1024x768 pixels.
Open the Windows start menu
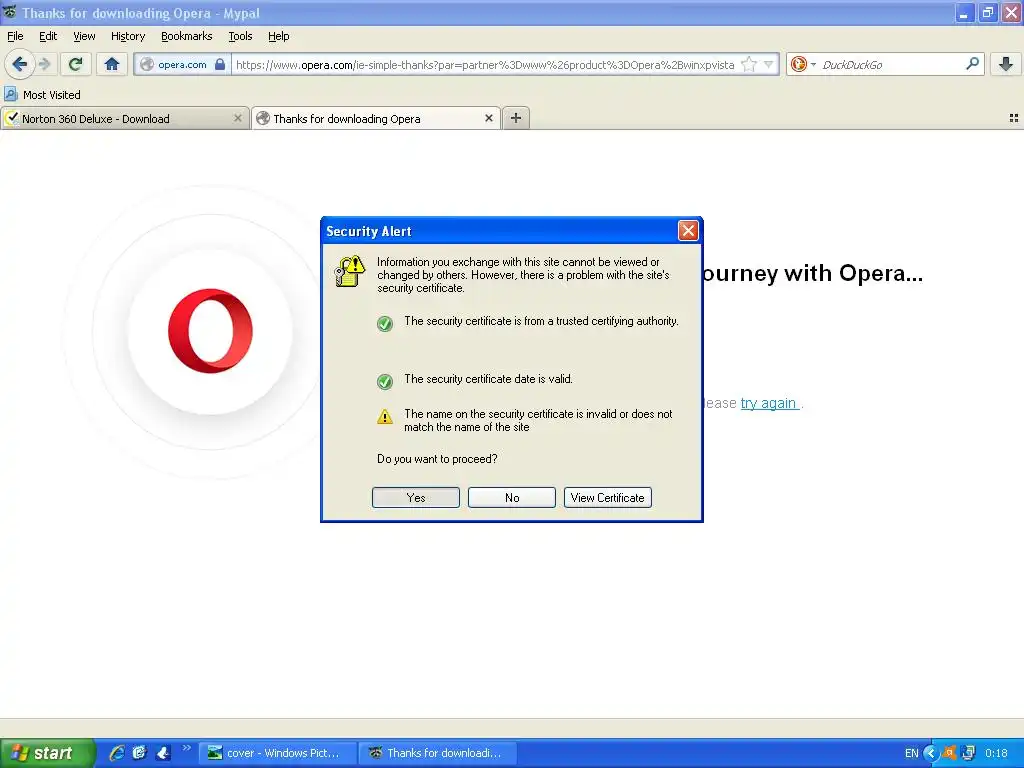point(47,753)
